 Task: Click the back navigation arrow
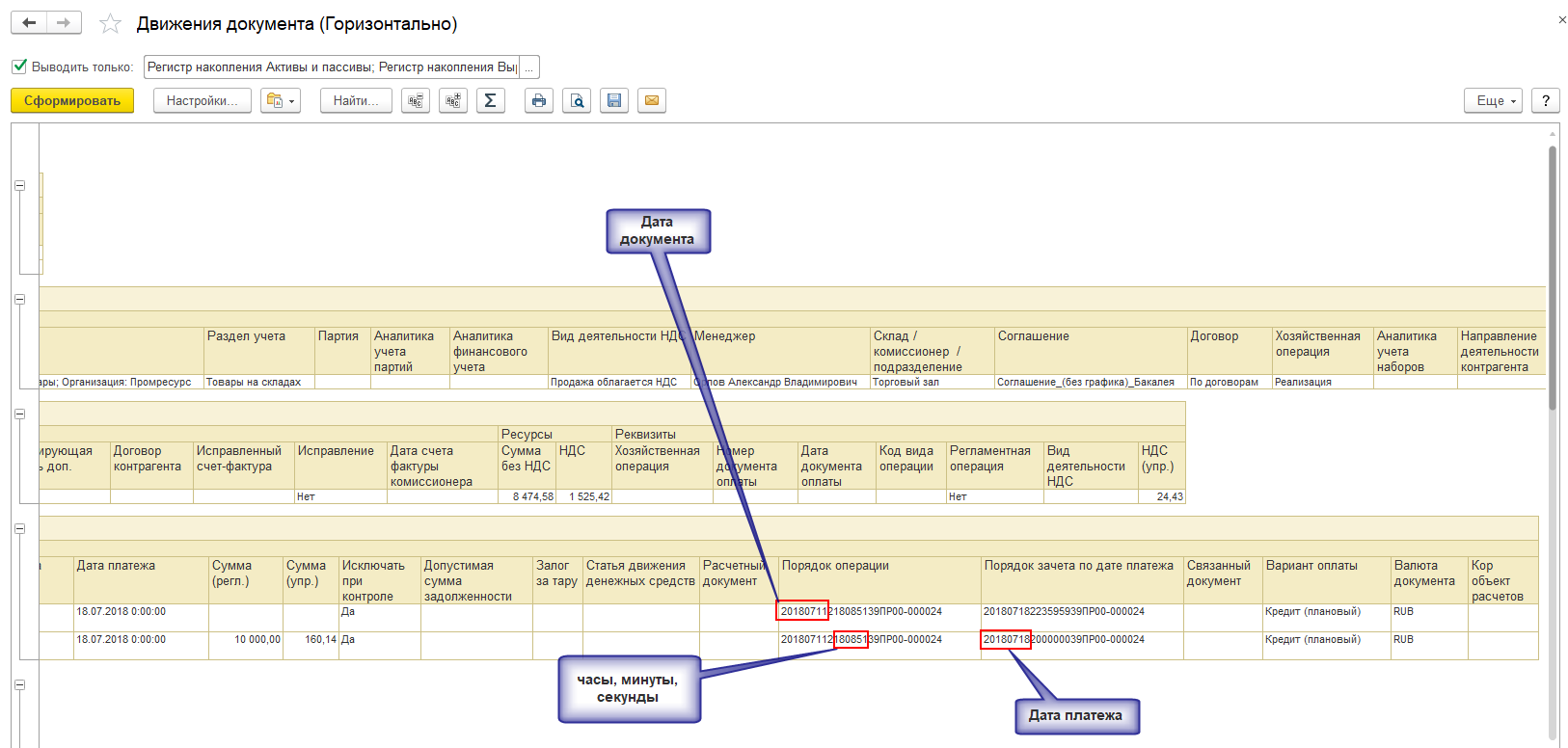tap(29, 23)
